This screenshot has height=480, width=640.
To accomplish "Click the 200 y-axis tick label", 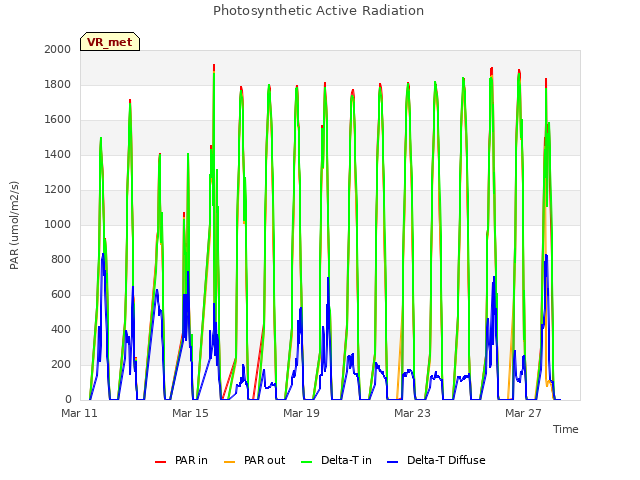I will click(x=61, y=364).
